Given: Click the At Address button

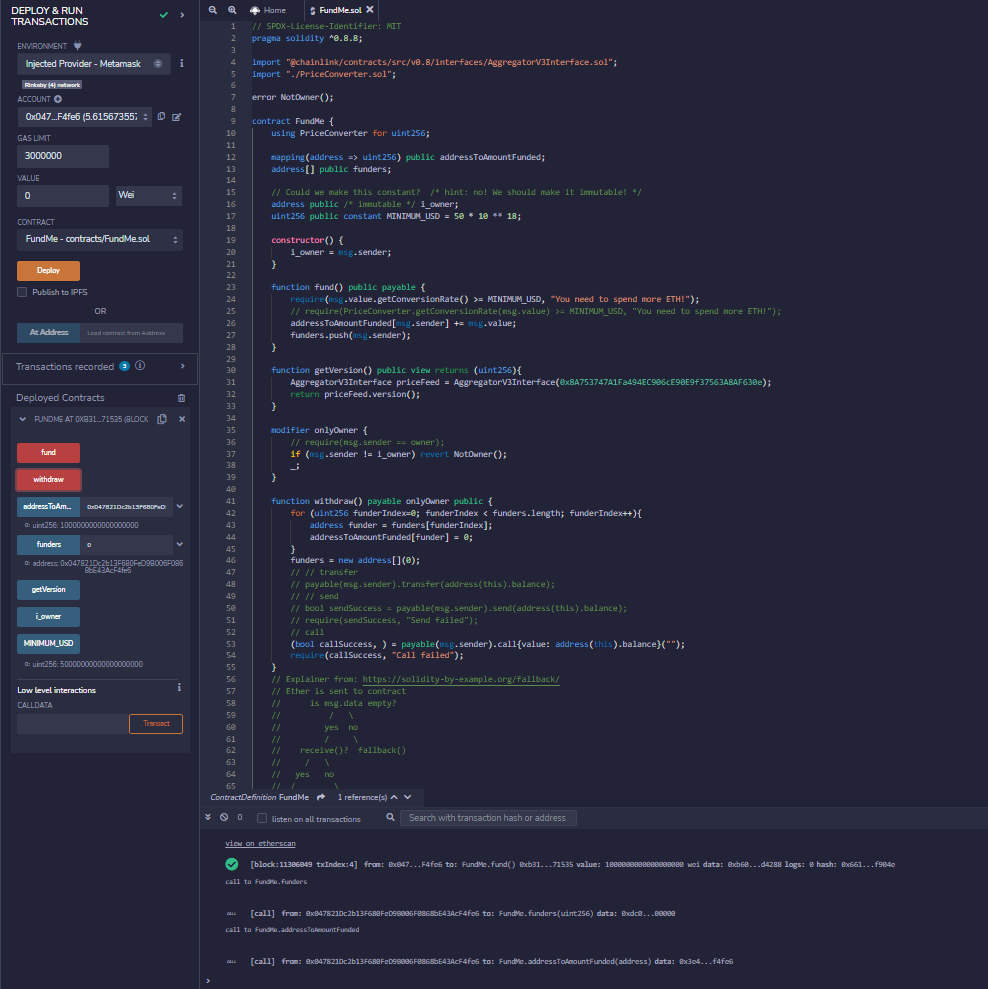Looking at the screenshot, I should [x=49, y=332].
